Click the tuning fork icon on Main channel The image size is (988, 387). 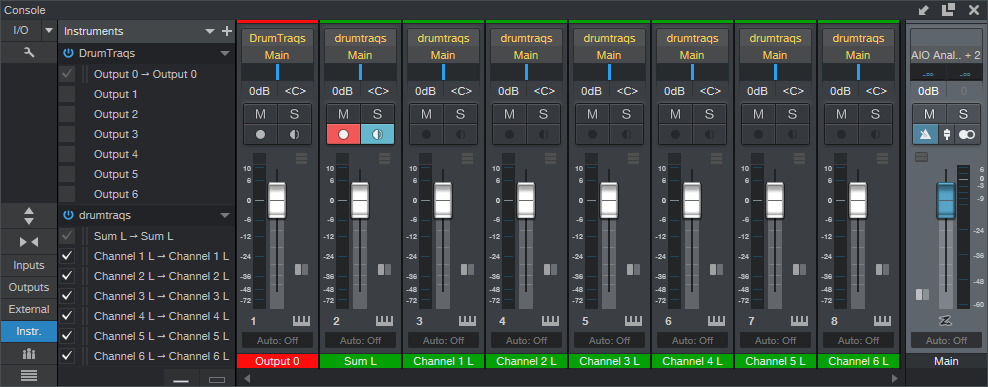tap(946, 134)
